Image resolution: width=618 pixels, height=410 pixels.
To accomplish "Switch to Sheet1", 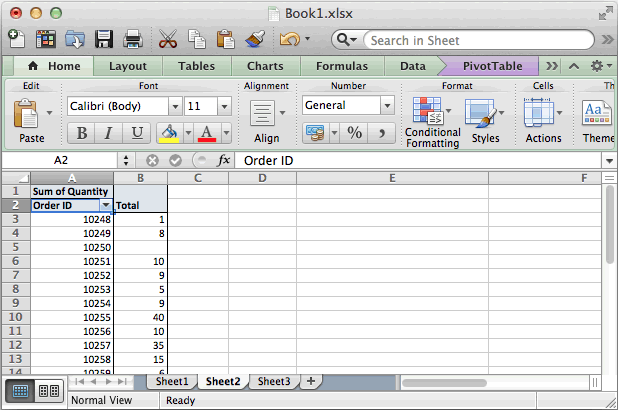I will pyautogui.click(x=172, y=381).
